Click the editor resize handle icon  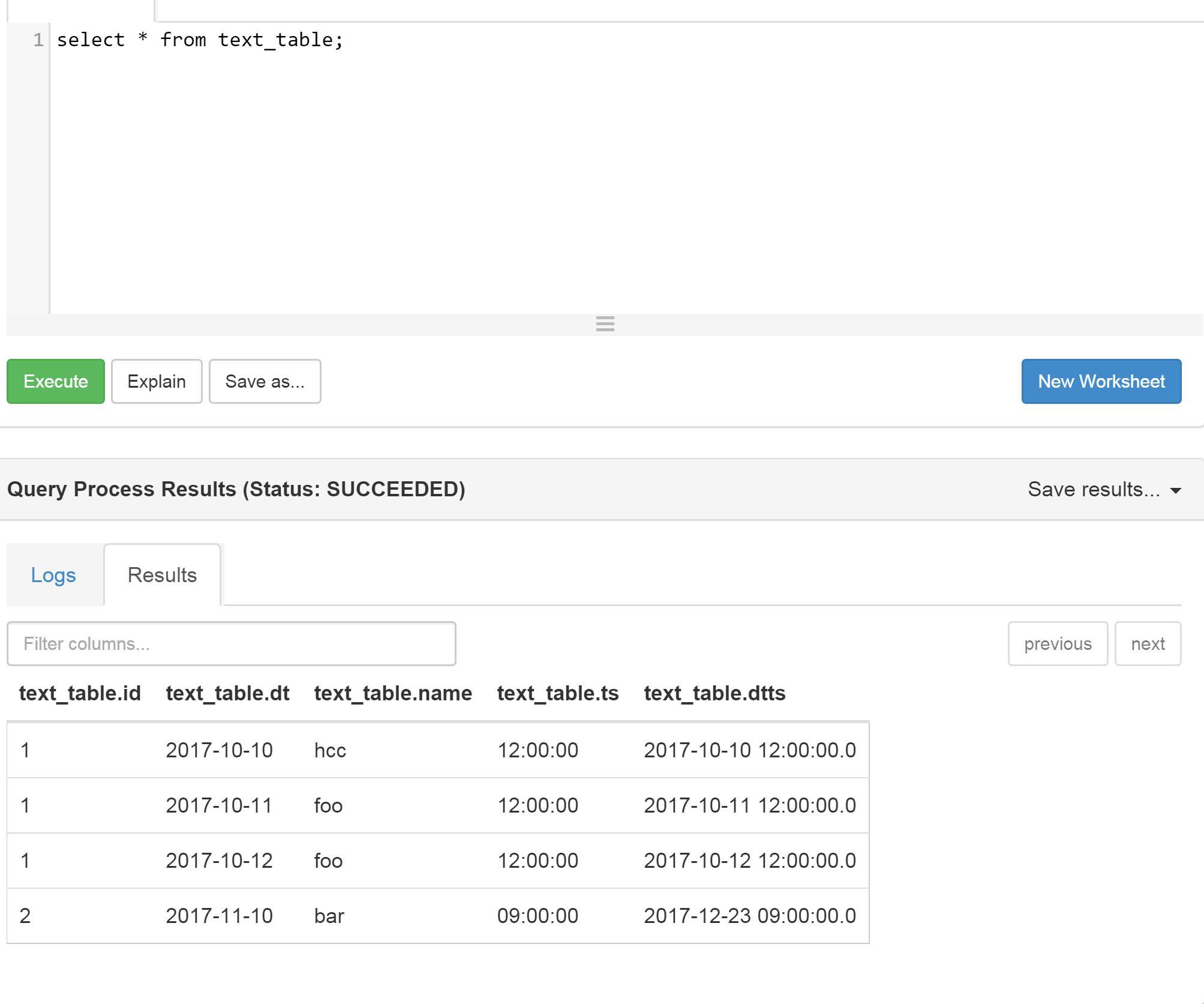click(x=605, y=324)
